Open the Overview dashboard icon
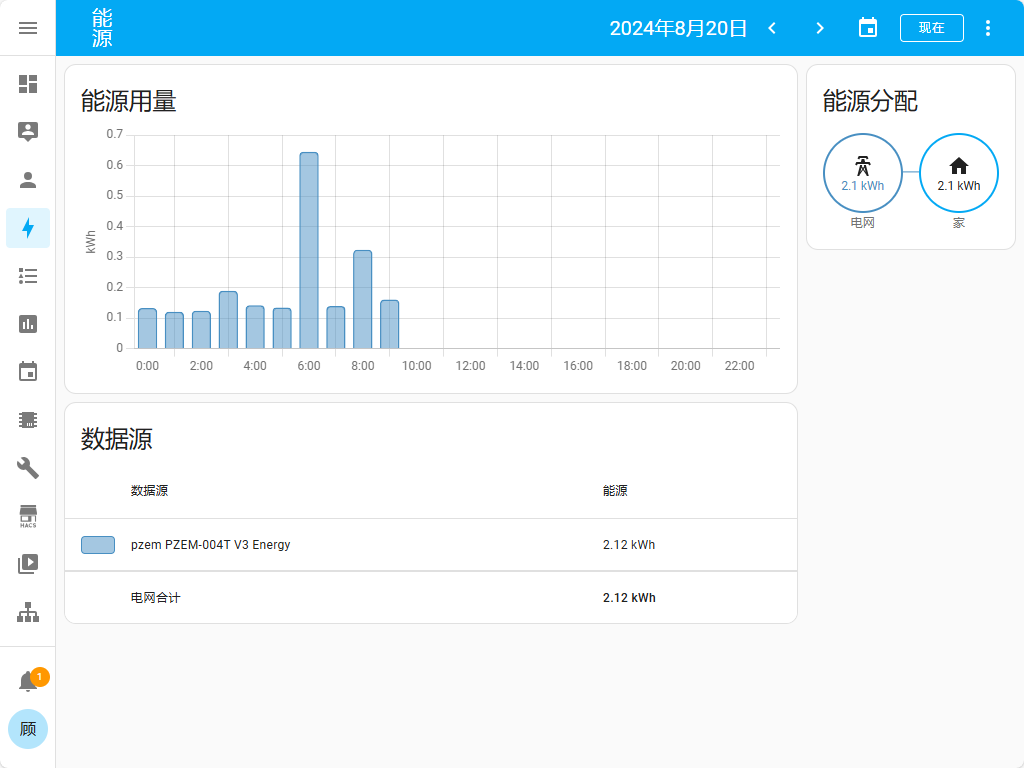This screenshot has height=768, width=1024. coord(28,84)
